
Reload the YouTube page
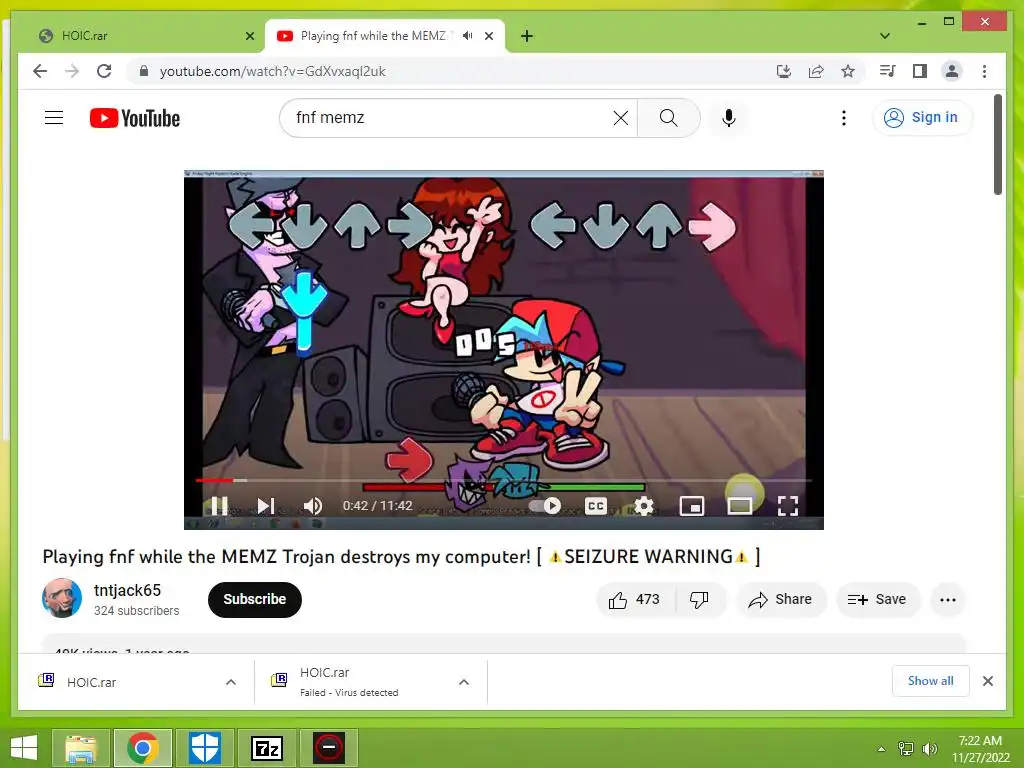pos(104,71)
